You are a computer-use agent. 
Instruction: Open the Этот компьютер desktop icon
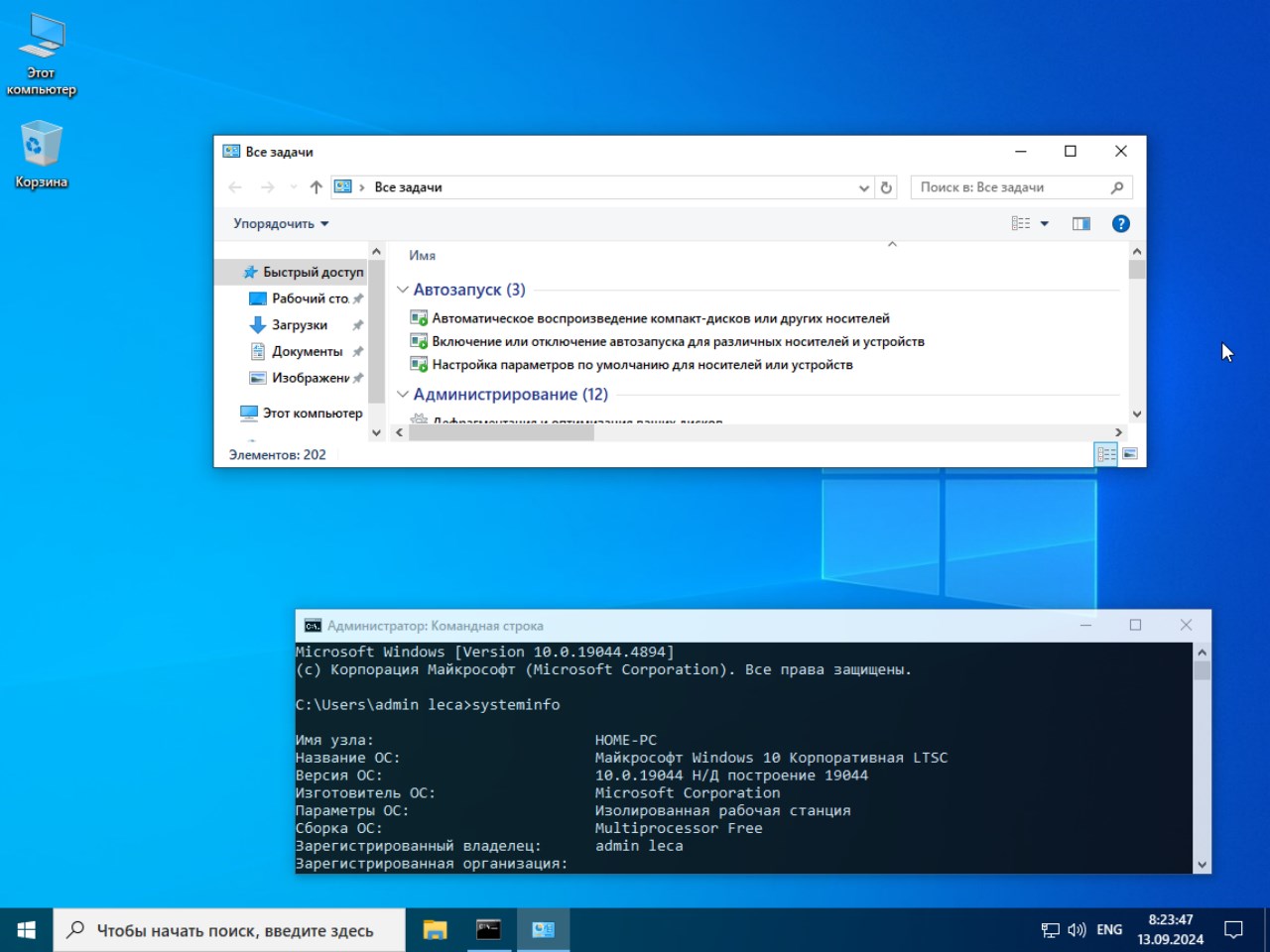click(41, 55)
